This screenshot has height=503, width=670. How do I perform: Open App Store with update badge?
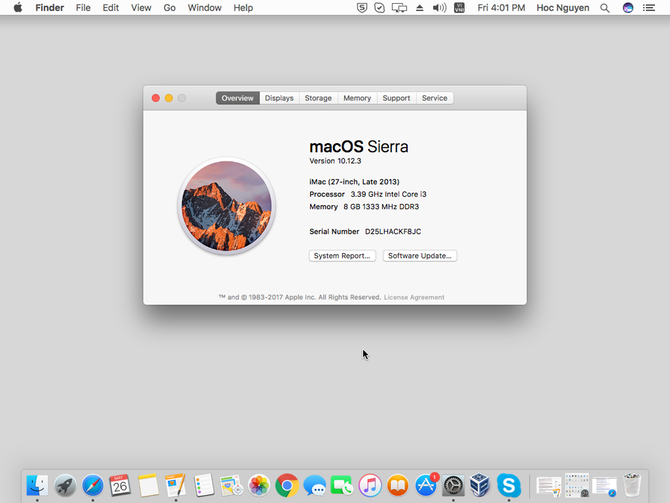pos(426,485)
